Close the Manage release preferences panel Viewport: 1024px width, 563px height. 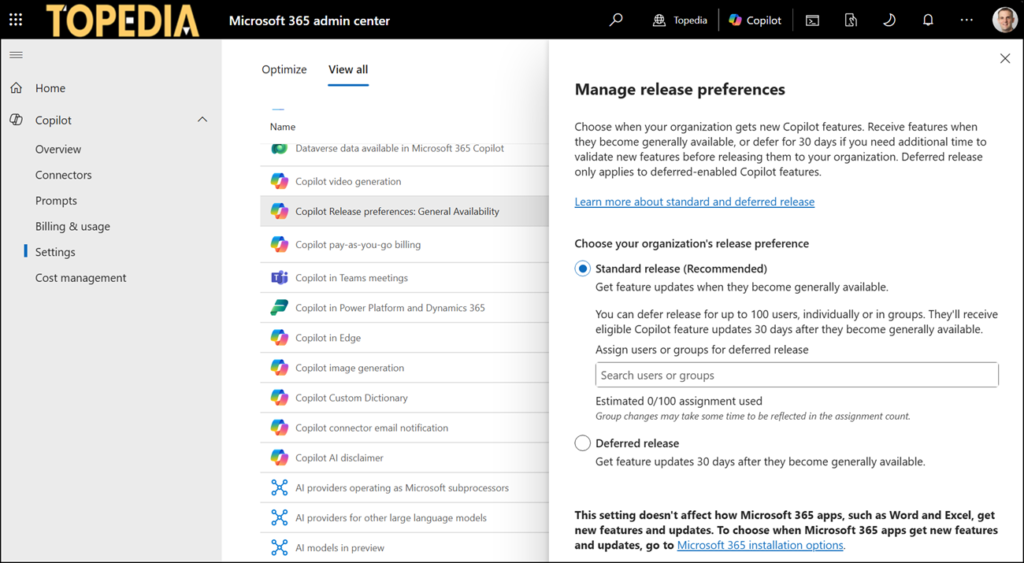click(x=1004, y=59)
